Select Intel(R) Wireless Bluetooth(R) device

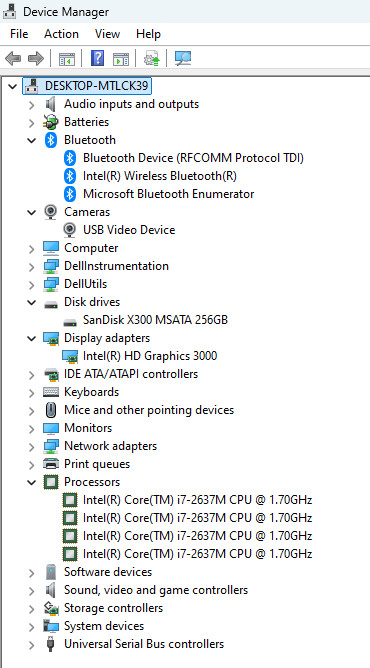(160, 176)
